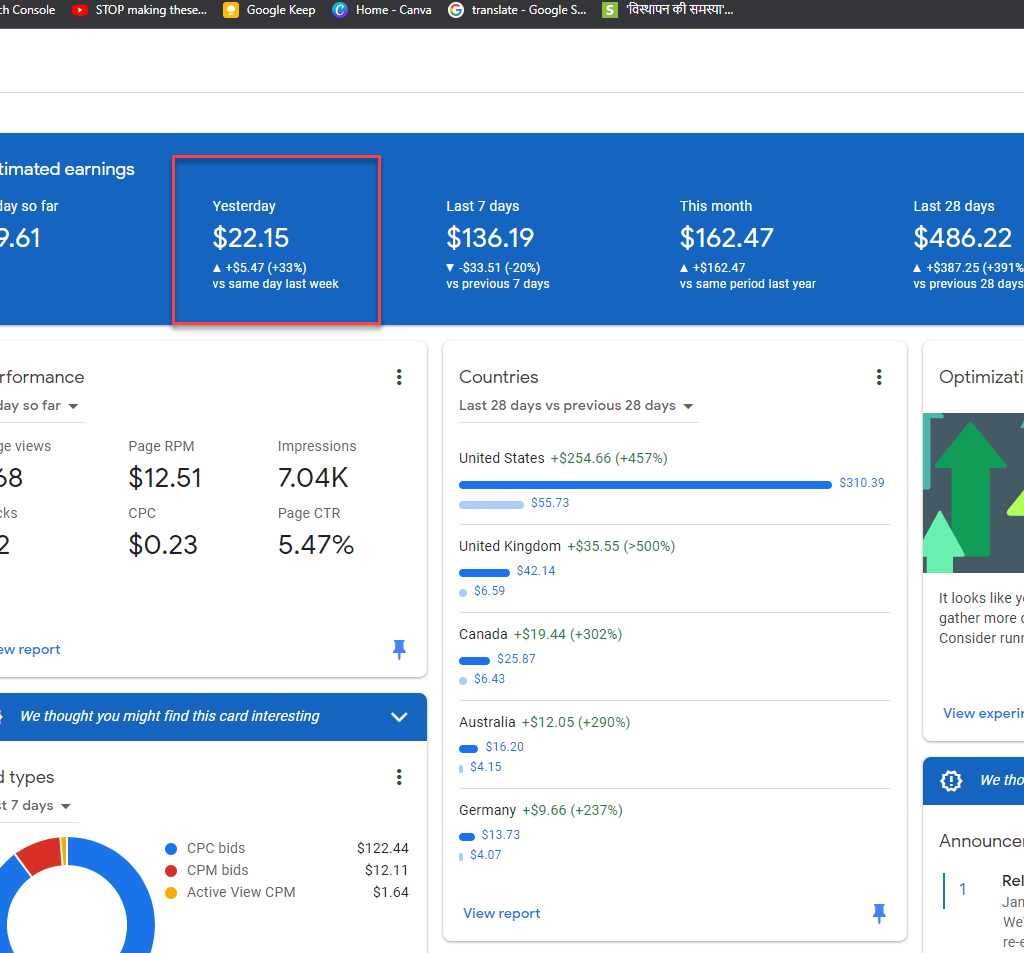Viewport: 1024px width, 953px height.
Task: Open the YouTube 'STOP making these...' bookmark
Action: [x=139, y=10]
